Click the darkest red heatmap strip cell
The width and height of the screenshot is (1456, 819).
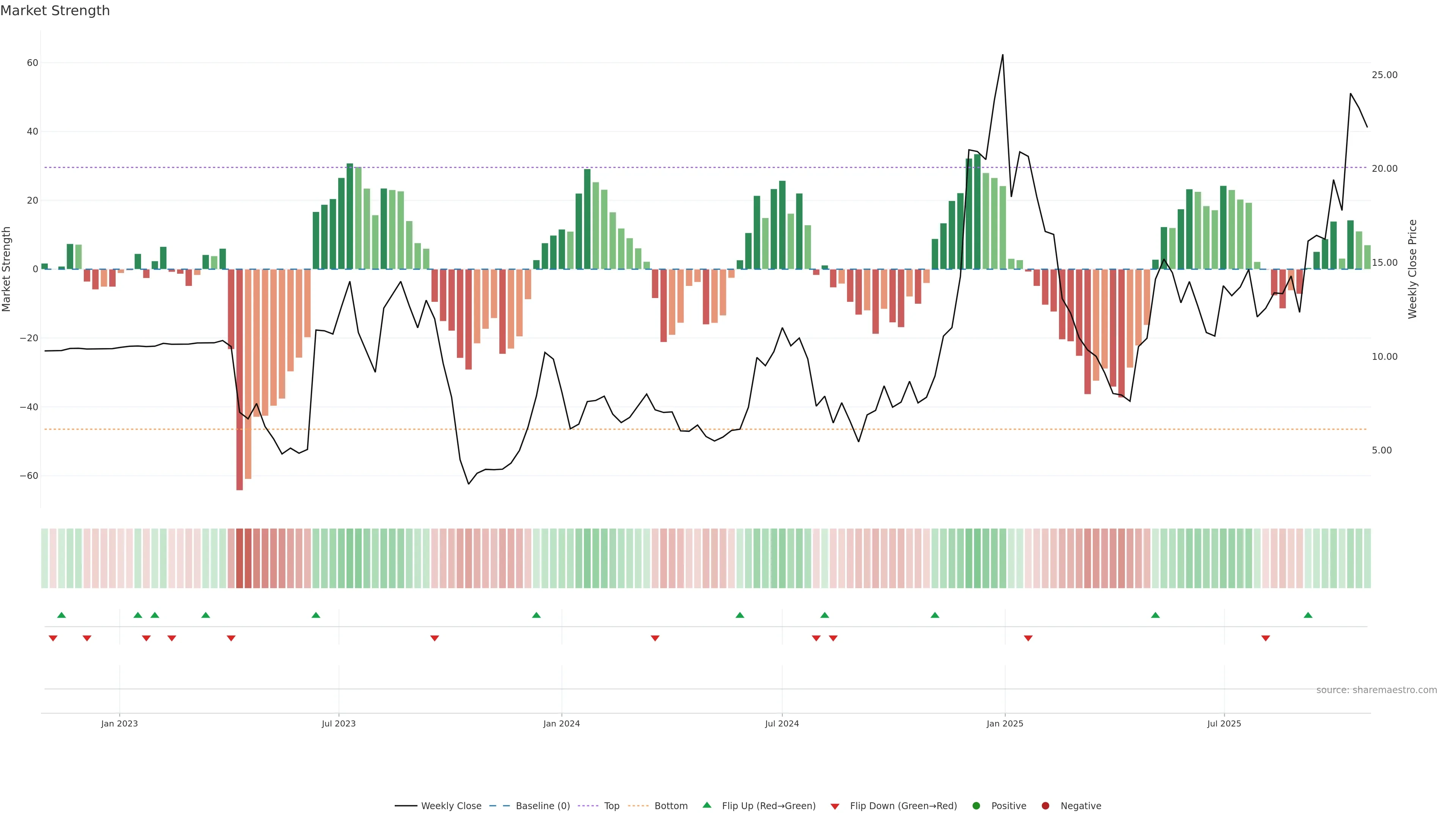[x=240, y=559]
